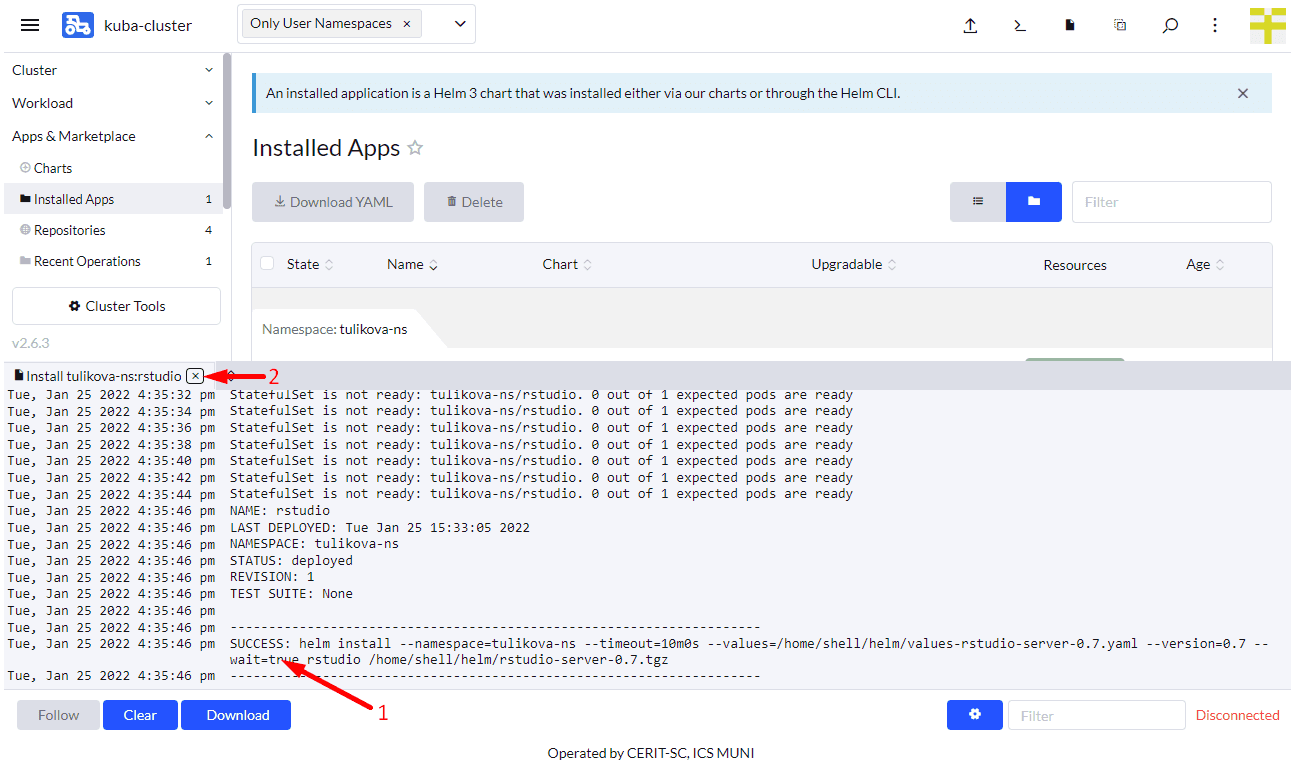Click the blue log settings gear button

[975, 715]
